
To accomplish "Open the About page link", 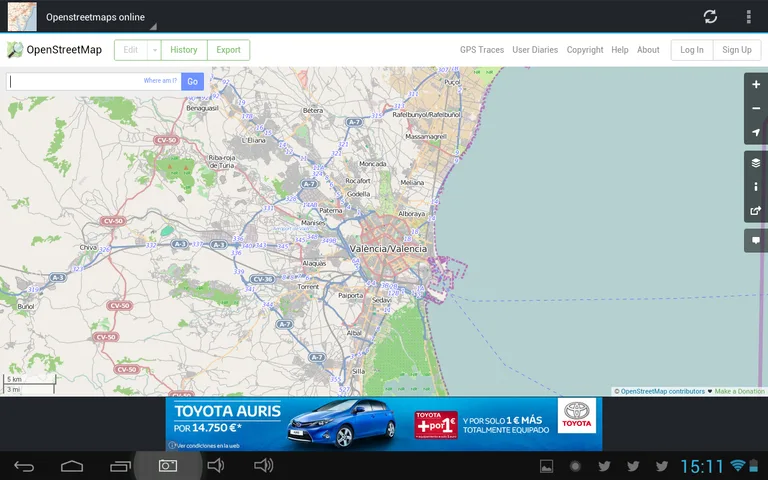I will click(648, 50).
